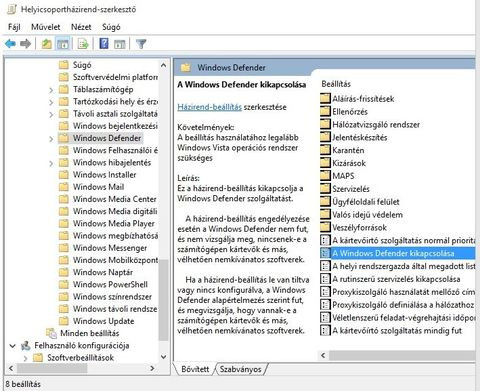Open the Ügyféloldali felület folder icon
The width and height of the screenshot is (480, 391).
pos(325,202)
